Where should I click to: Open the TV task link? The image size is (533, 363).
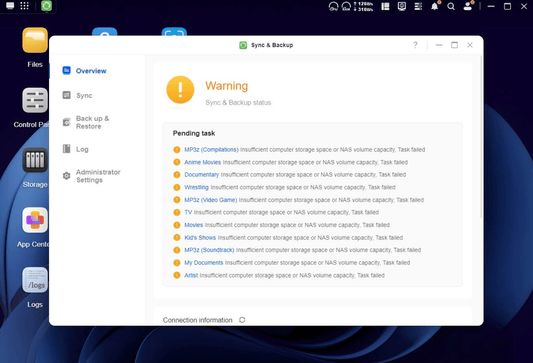pos(188,212)
